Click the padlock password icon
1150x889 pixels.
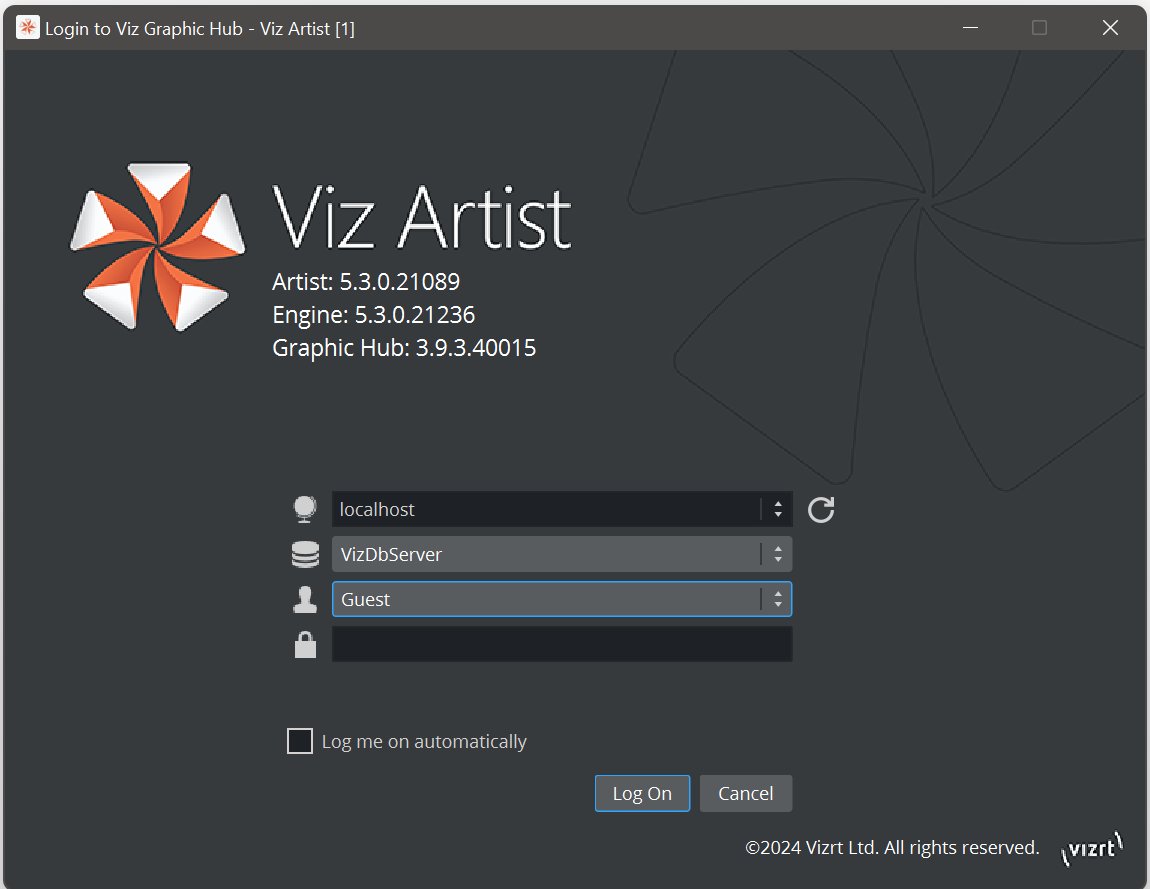[x=305, y=645]
